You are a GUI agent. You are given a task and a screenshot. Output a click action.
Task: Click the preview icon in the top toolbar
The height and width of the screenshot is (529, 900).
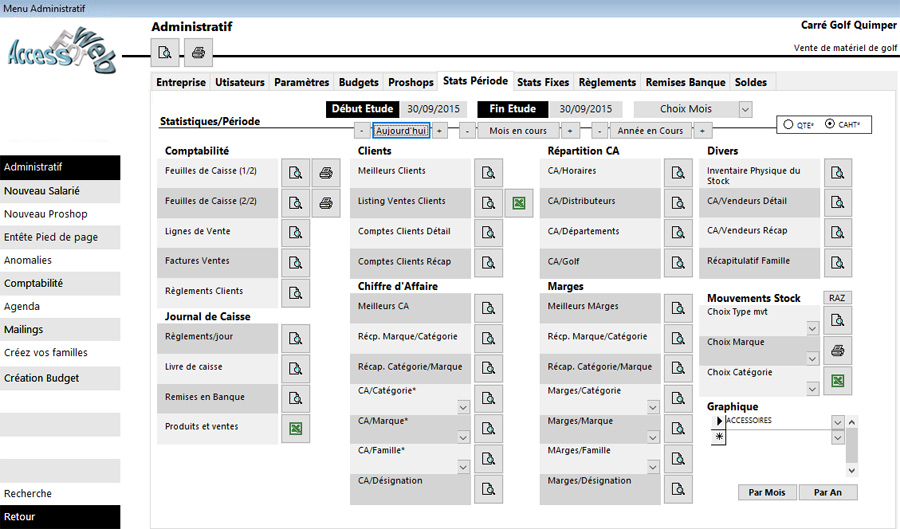point(165,52)
